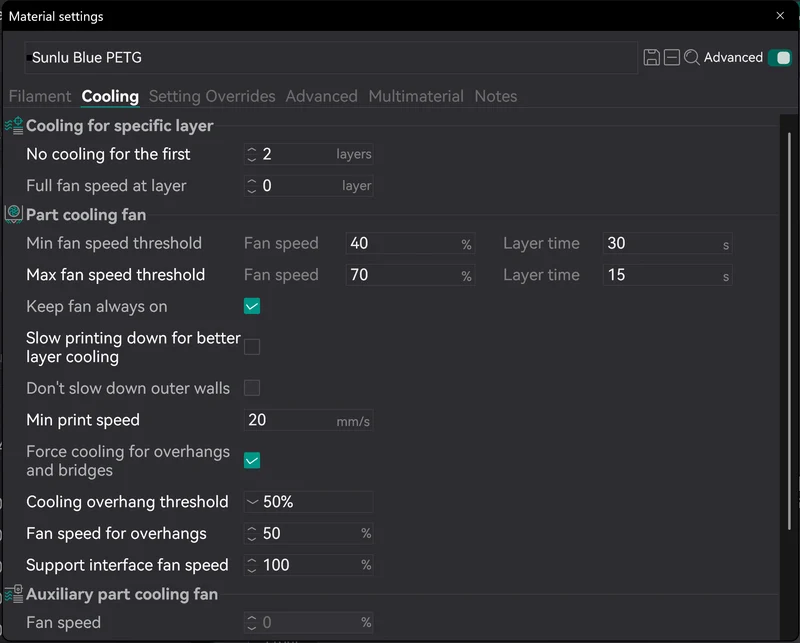This screenshot has width=800, height=643.
Task: Click the save preset floppy disk icon
Action: (x=651, y=57)
